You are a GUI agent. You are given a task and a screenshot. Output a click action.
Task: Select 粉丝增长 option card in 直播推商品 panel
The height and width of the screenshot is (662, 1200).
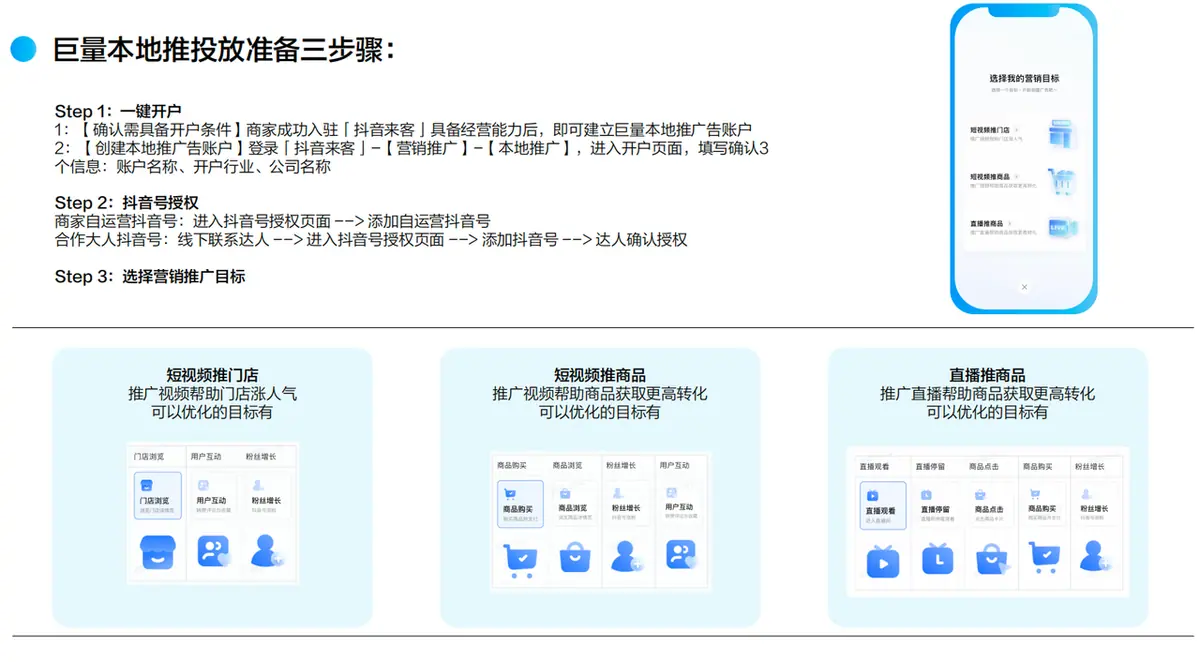tap(1098, 505)
